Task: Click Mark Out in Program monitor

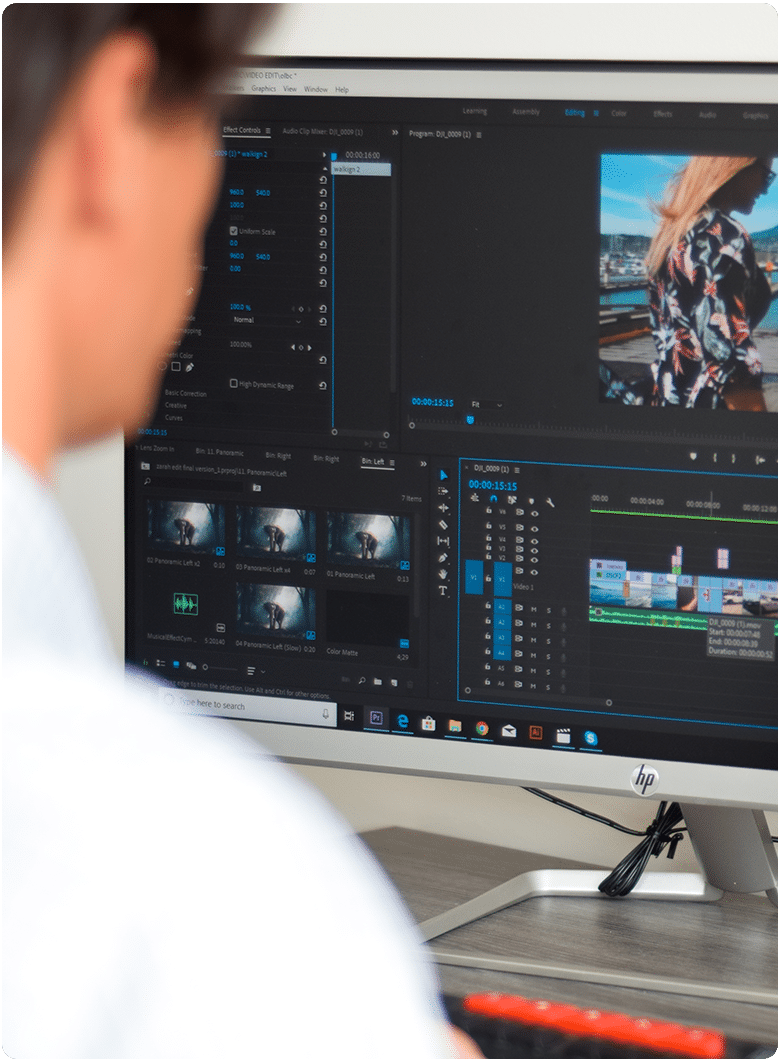Action: (733, 459)
